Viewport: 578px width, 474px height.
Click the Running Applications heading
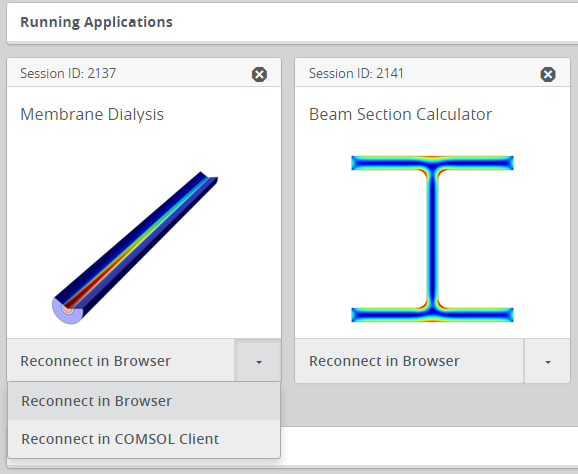point(96,22)
